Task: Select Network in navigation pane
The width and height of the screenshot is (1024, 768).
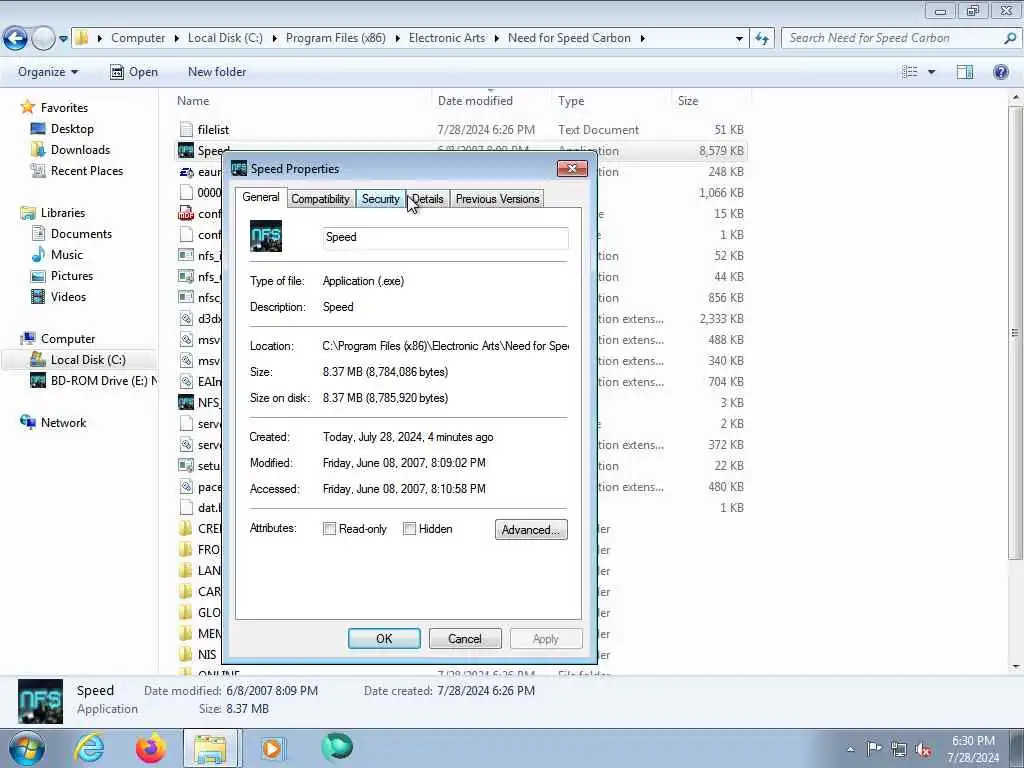Action: click(x=63, y=423)
